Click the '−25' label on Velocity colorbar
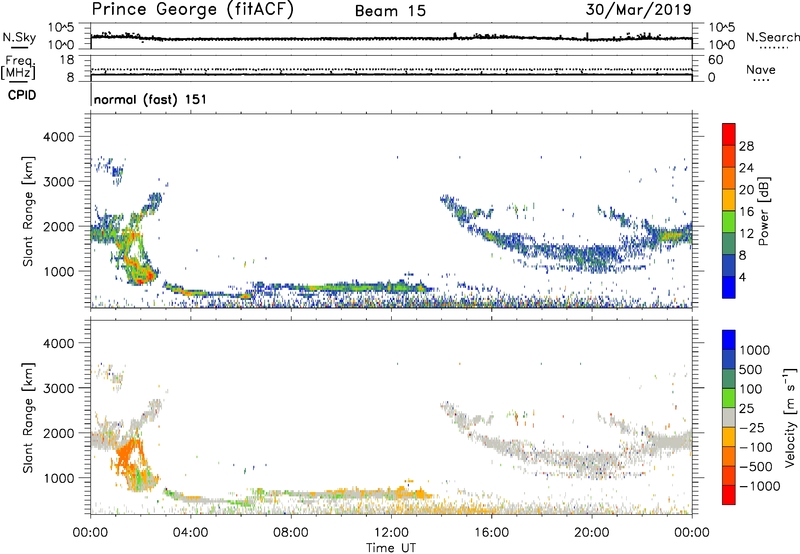Screen dimensions: 800x554 point(752,427)
